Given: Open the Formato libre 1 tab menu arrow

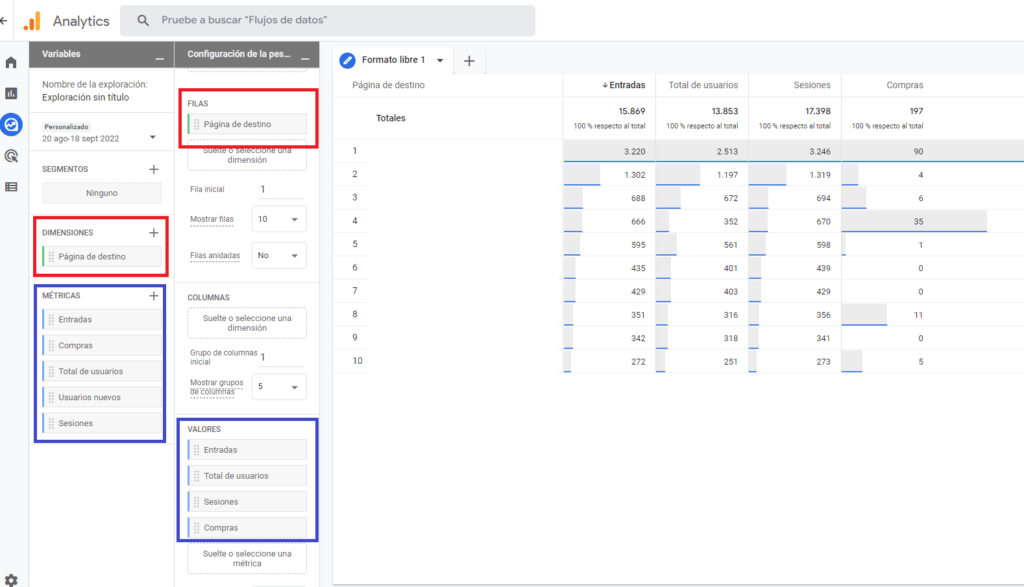Looking at the screenshot, I should click(x=440, y=60).
